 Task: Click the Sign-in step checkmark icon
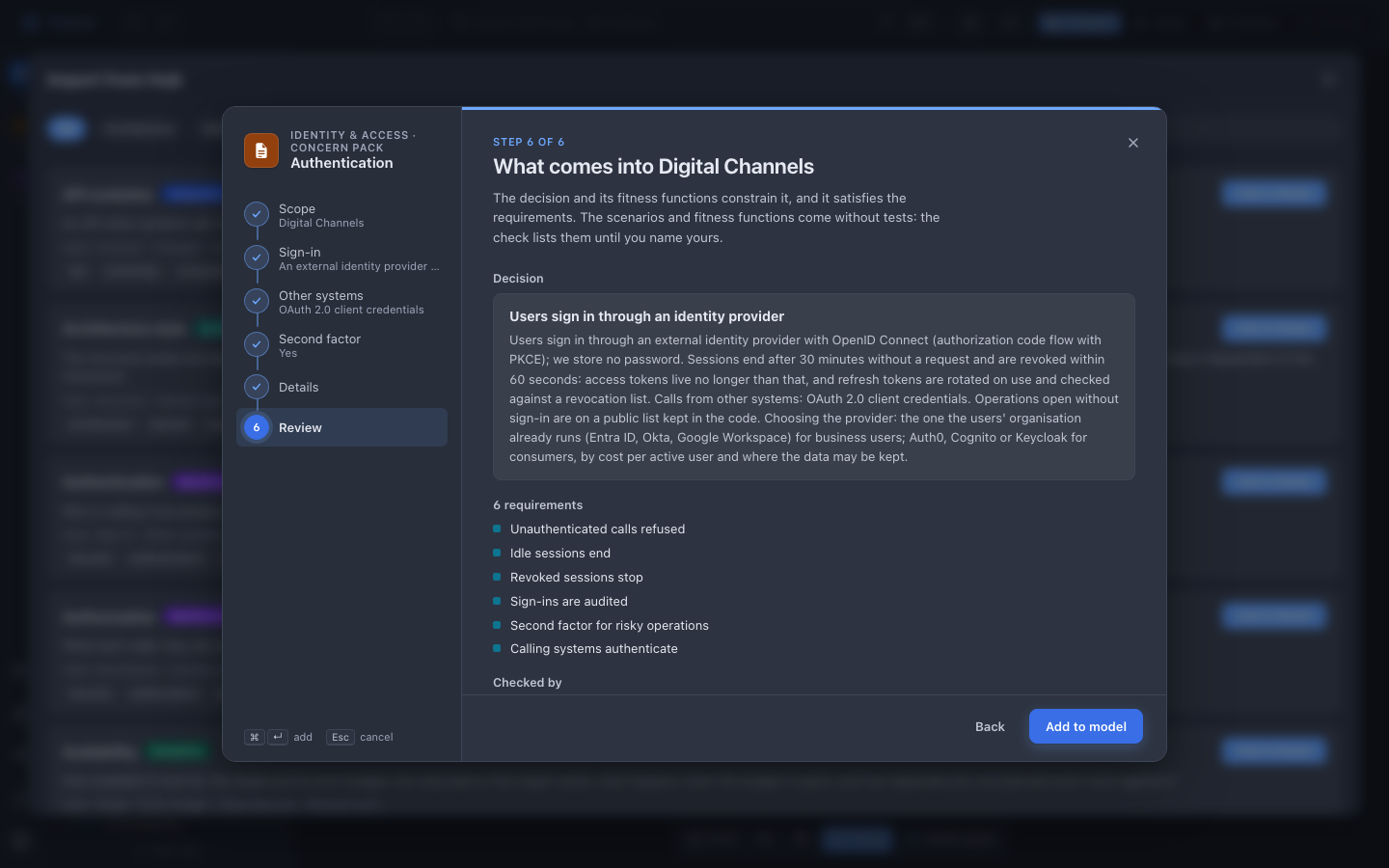click(257, 258)
